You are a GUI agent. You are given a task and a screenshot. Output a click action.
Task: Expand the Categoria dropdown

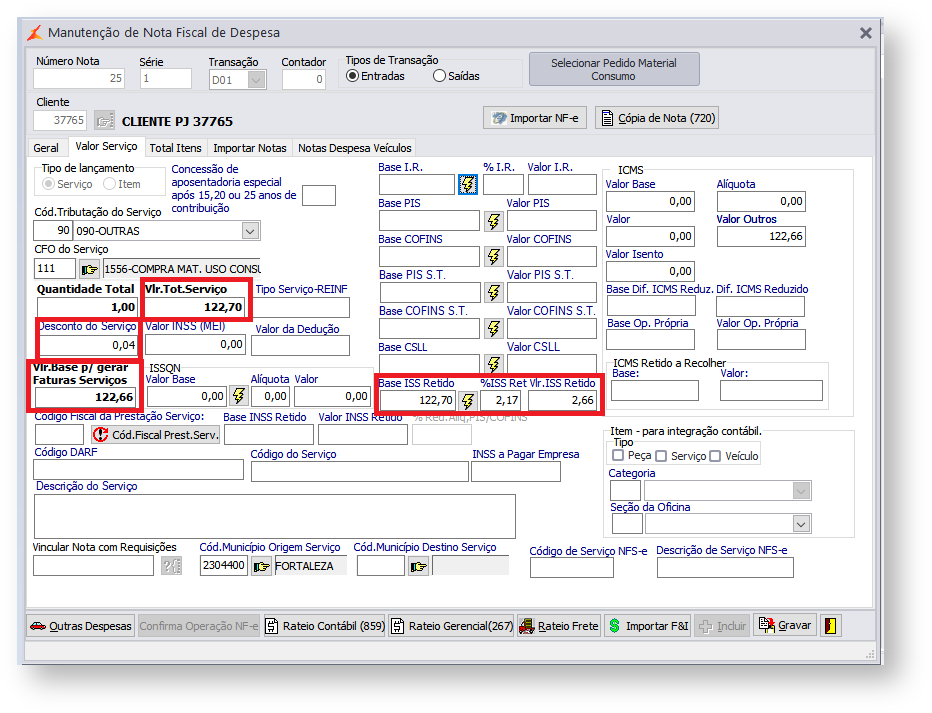(x=801, y=491)
